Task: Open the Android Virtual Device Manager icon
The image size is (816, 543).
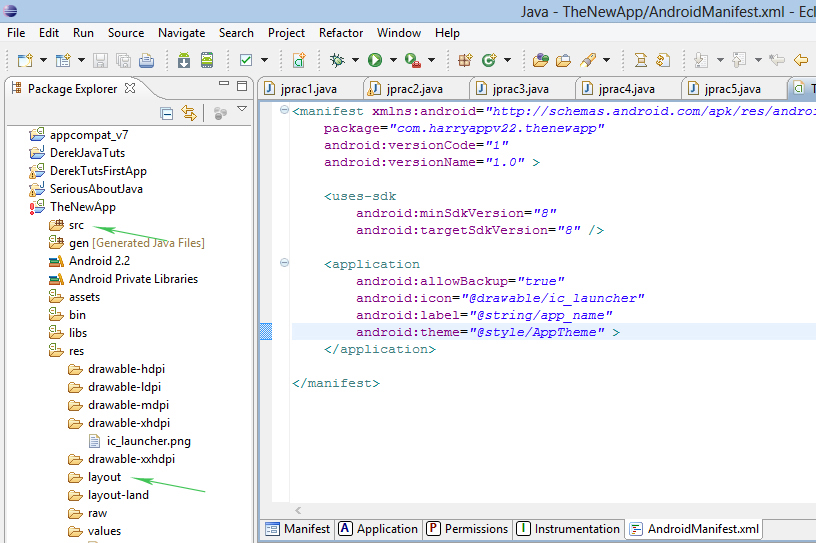Action: tap(207, 60)
